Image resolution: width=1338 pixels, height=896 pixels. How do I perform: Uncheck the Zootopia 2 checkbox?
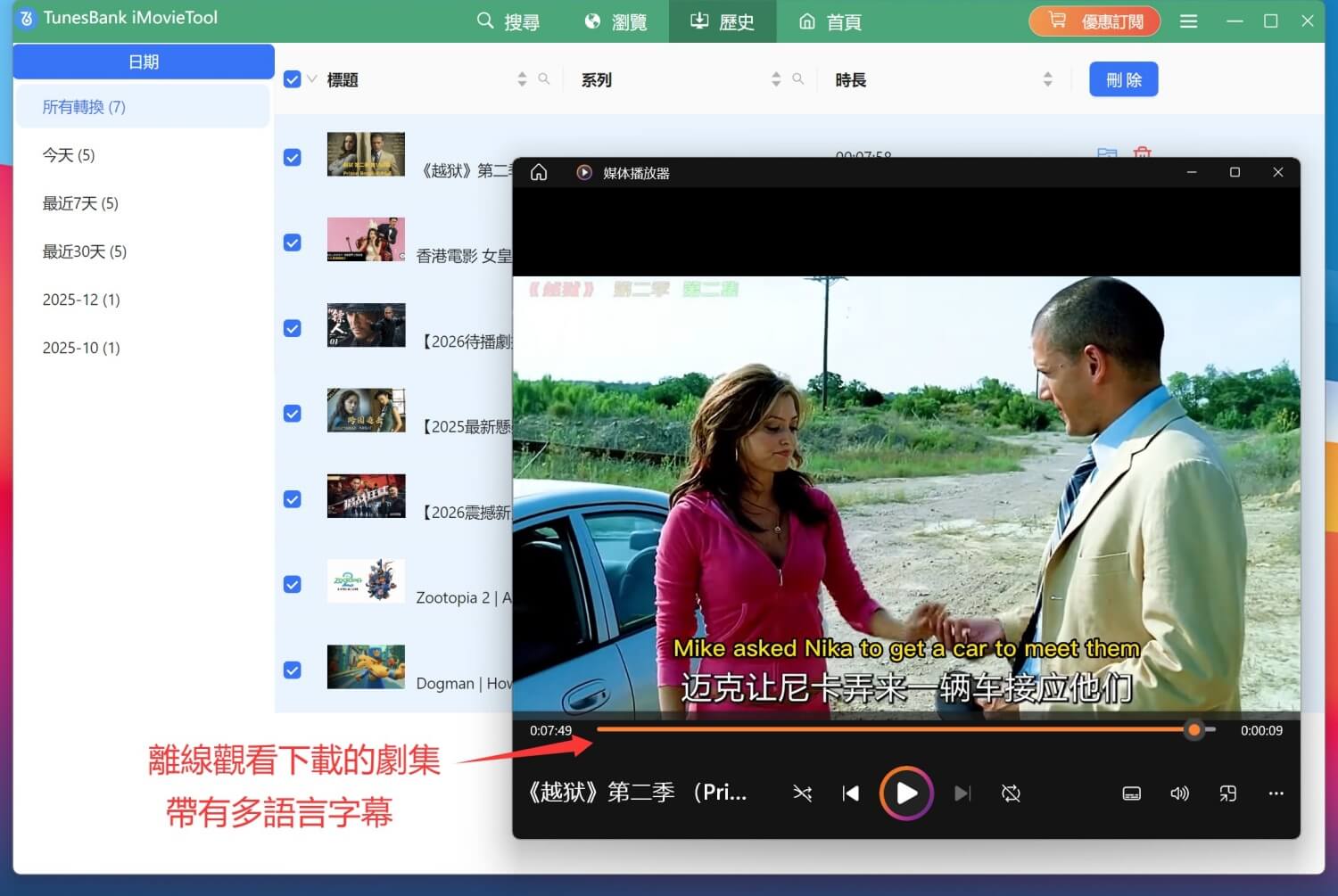292,584
